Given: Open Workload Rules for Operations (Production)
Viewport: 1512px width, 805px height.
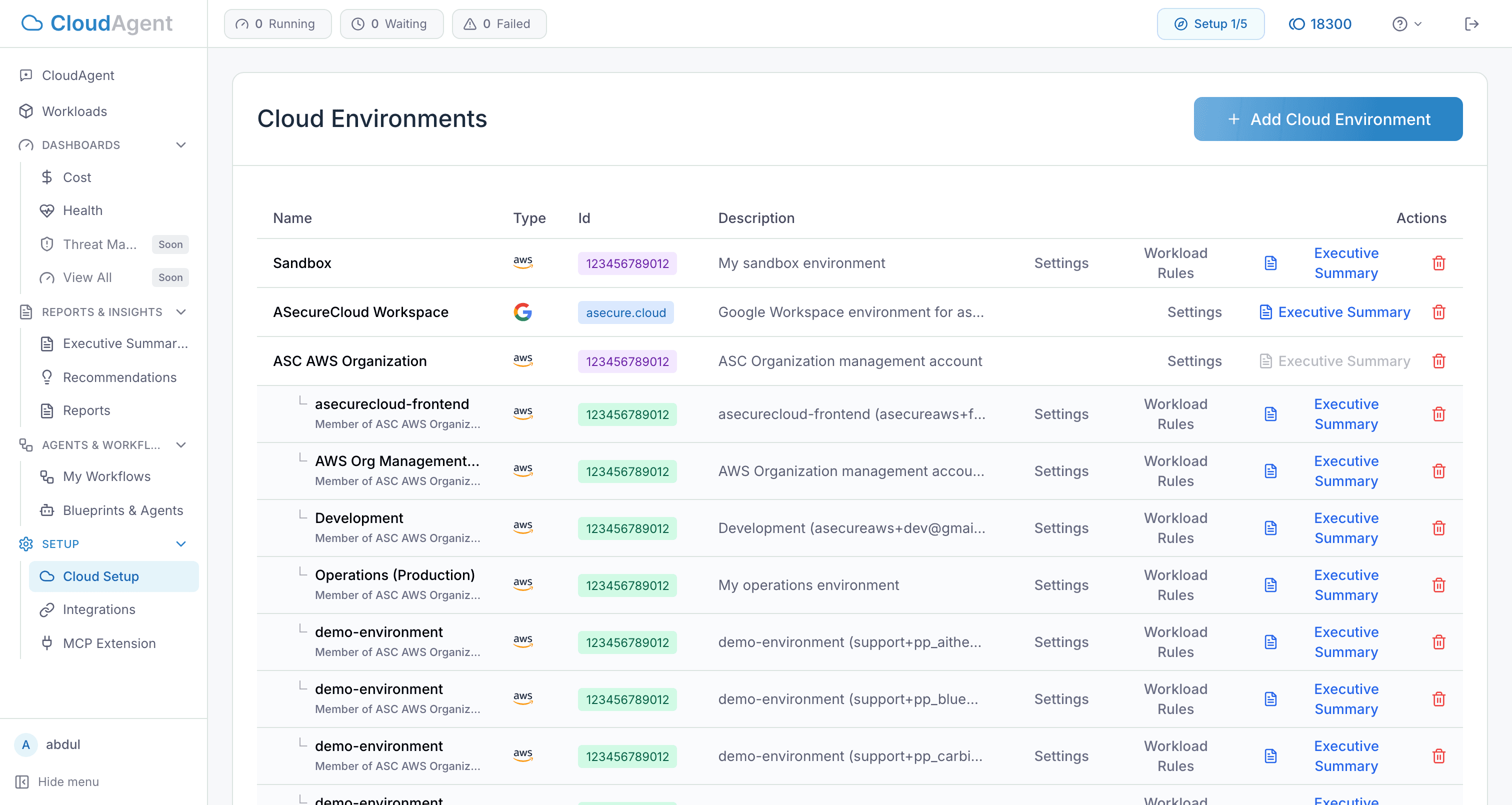Looking at the screenshot, I should [1175, 585].
